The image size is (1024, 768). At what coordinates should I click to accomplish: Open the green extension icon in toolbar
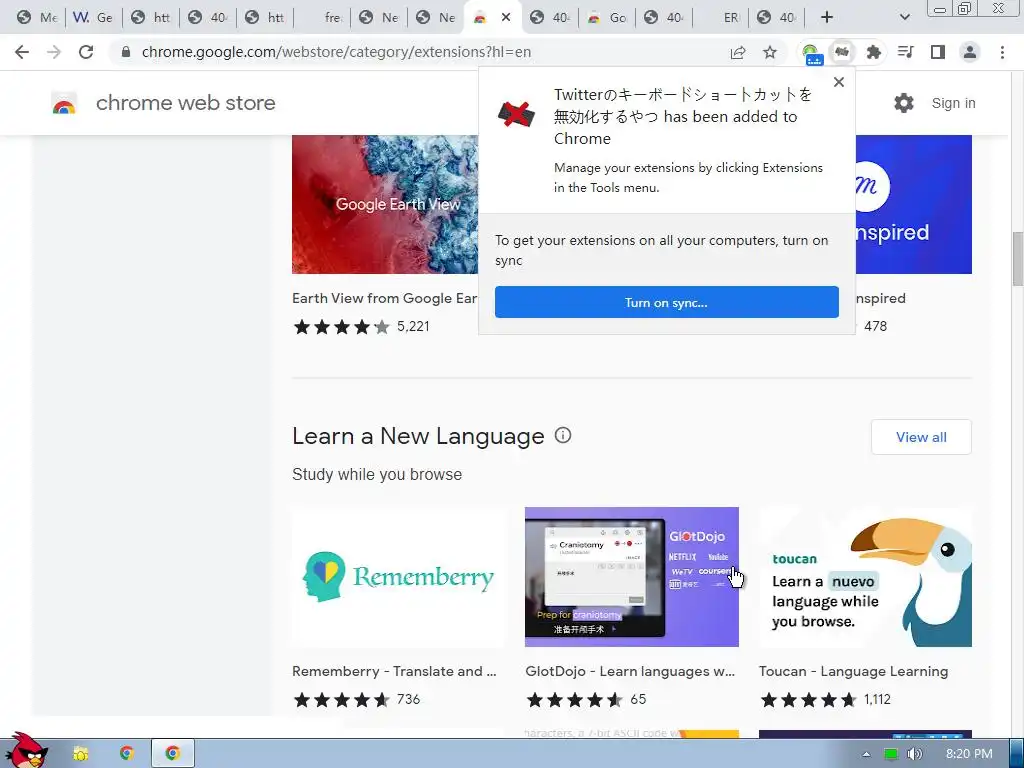(812, 54)
